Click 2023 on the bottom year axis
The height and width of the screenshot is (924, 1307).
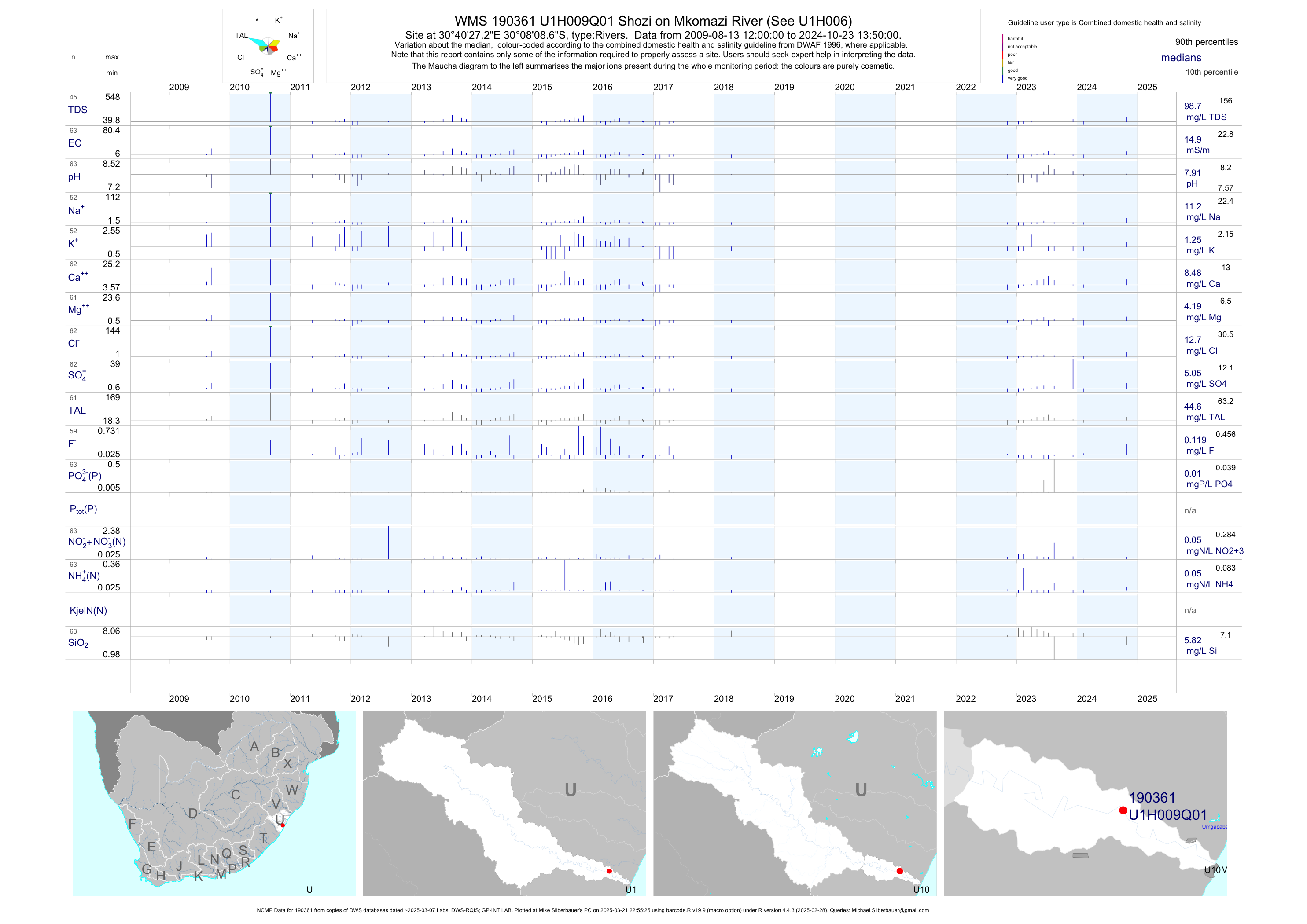(1026, 699)
